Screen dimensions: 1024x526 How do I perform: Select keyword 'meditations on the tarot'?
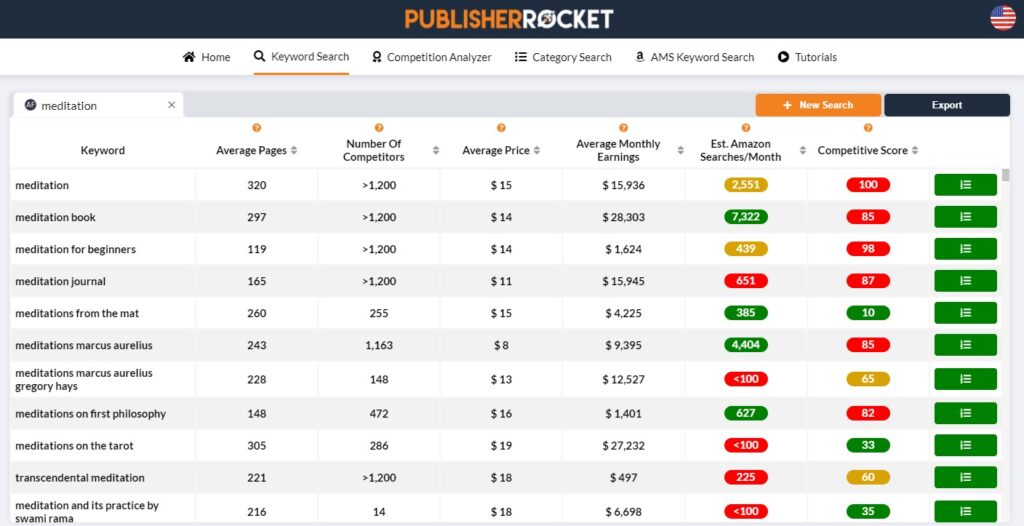click(x=74, y=446)
